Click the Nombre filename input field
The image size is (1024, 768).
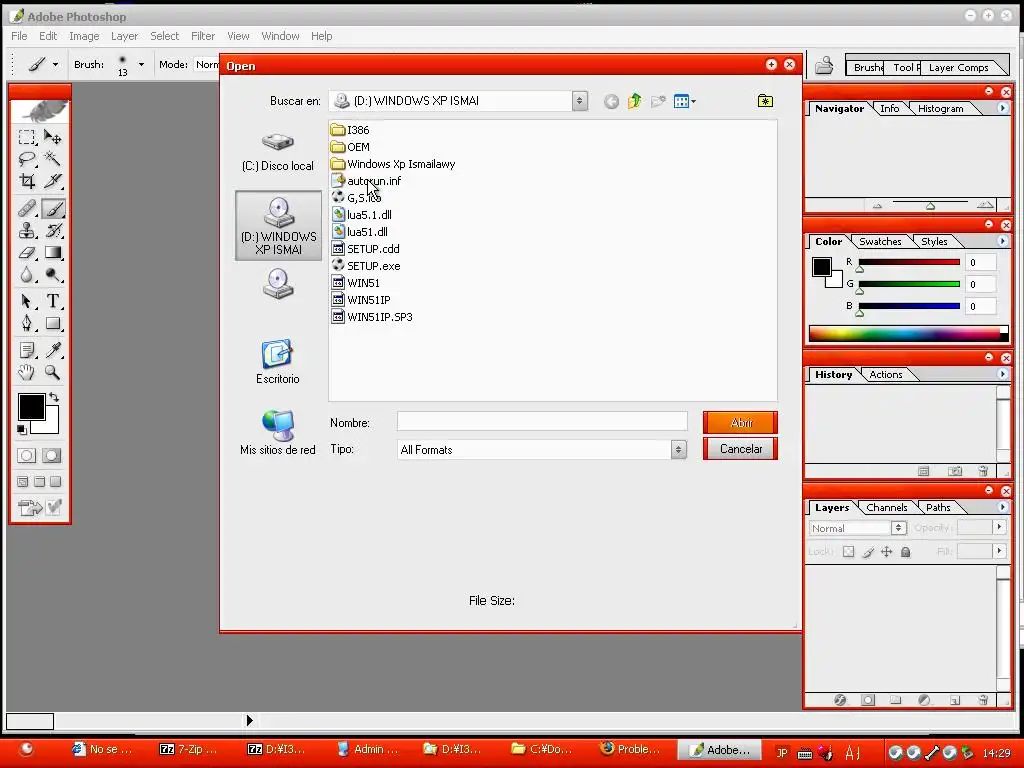point(542,422)
